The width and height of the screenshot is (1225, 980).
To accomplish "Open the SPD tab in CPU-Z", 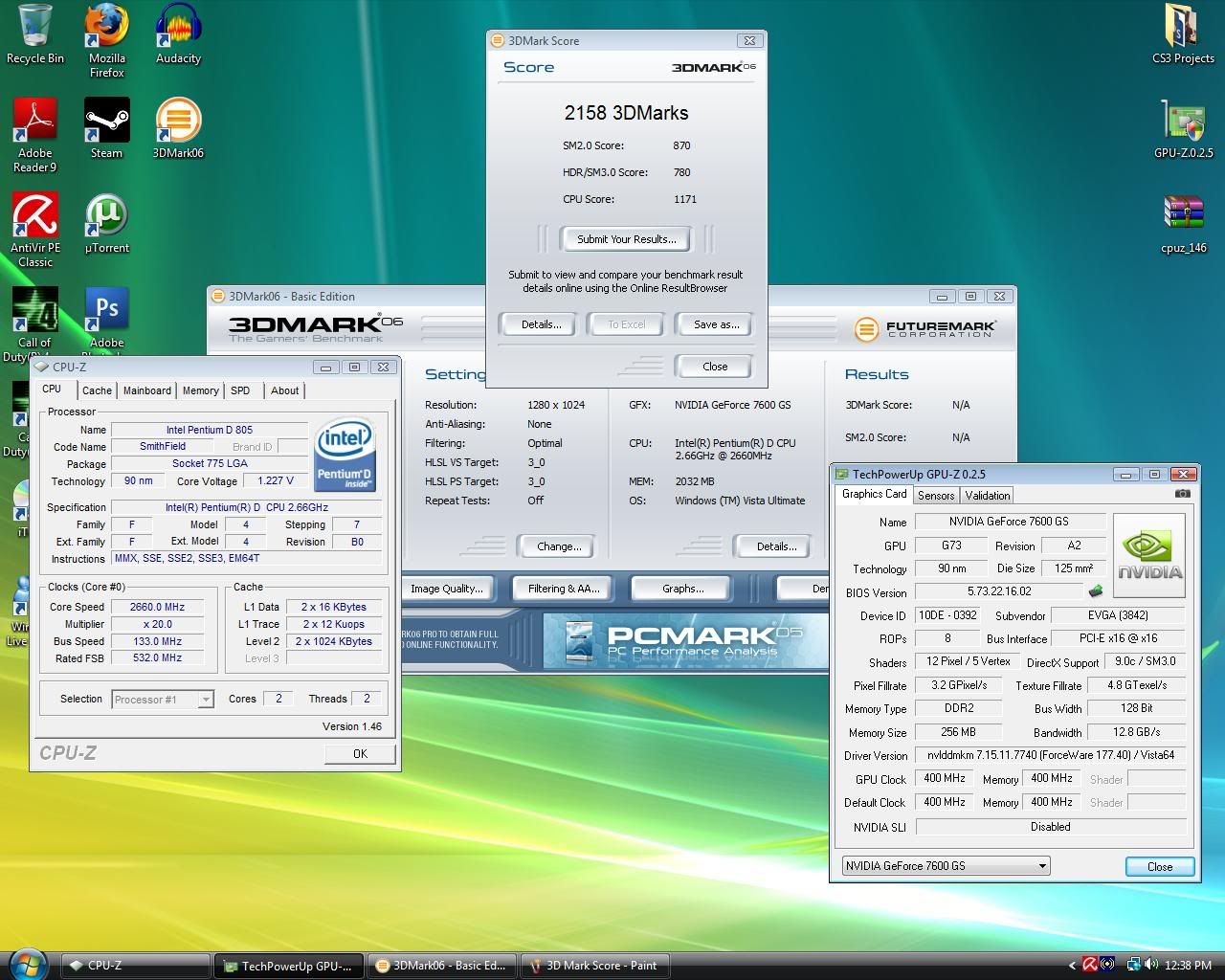I will pyautogui.click(x=240, y=390).
